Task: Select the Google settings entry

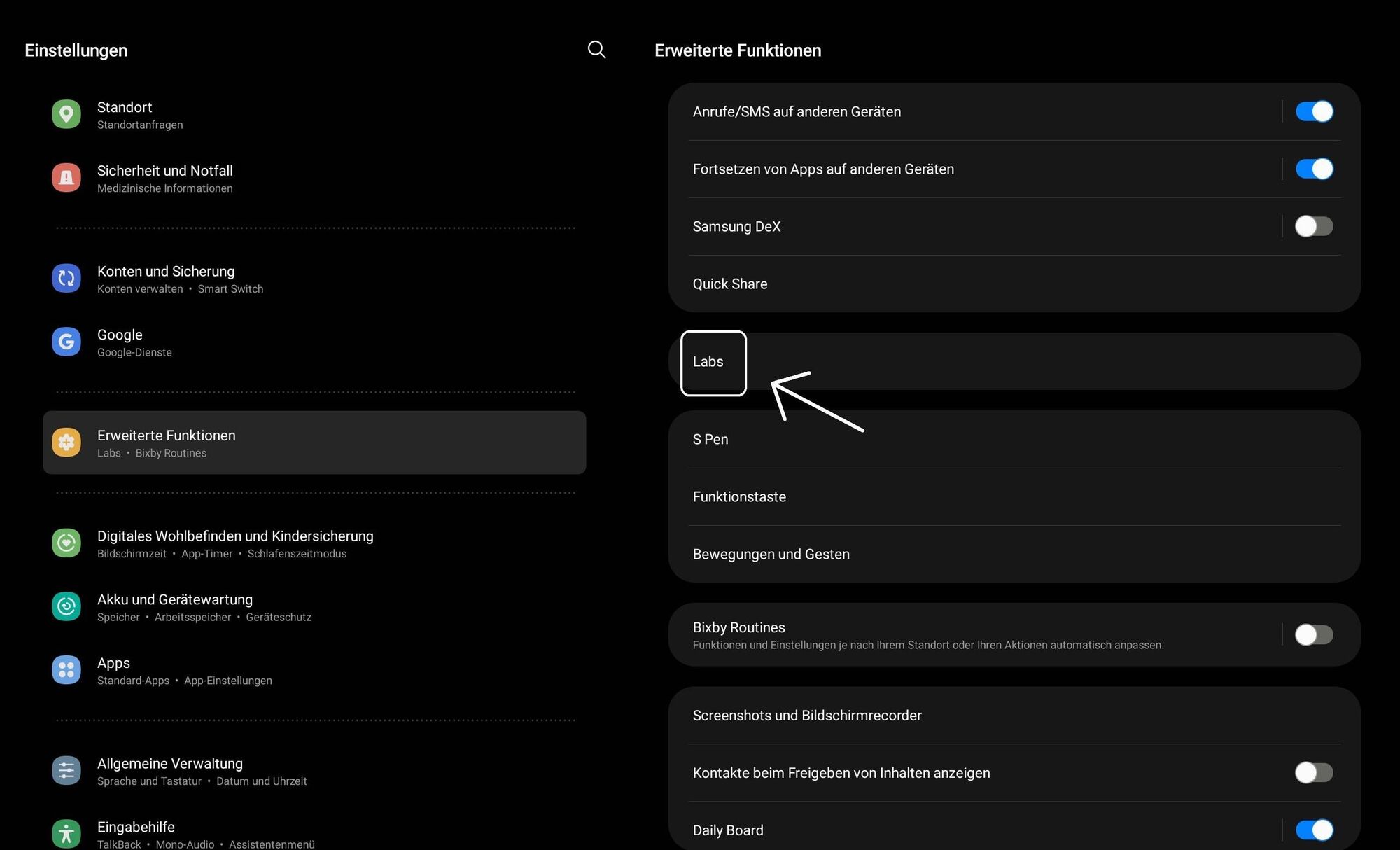Action: [x=314, y=342]
